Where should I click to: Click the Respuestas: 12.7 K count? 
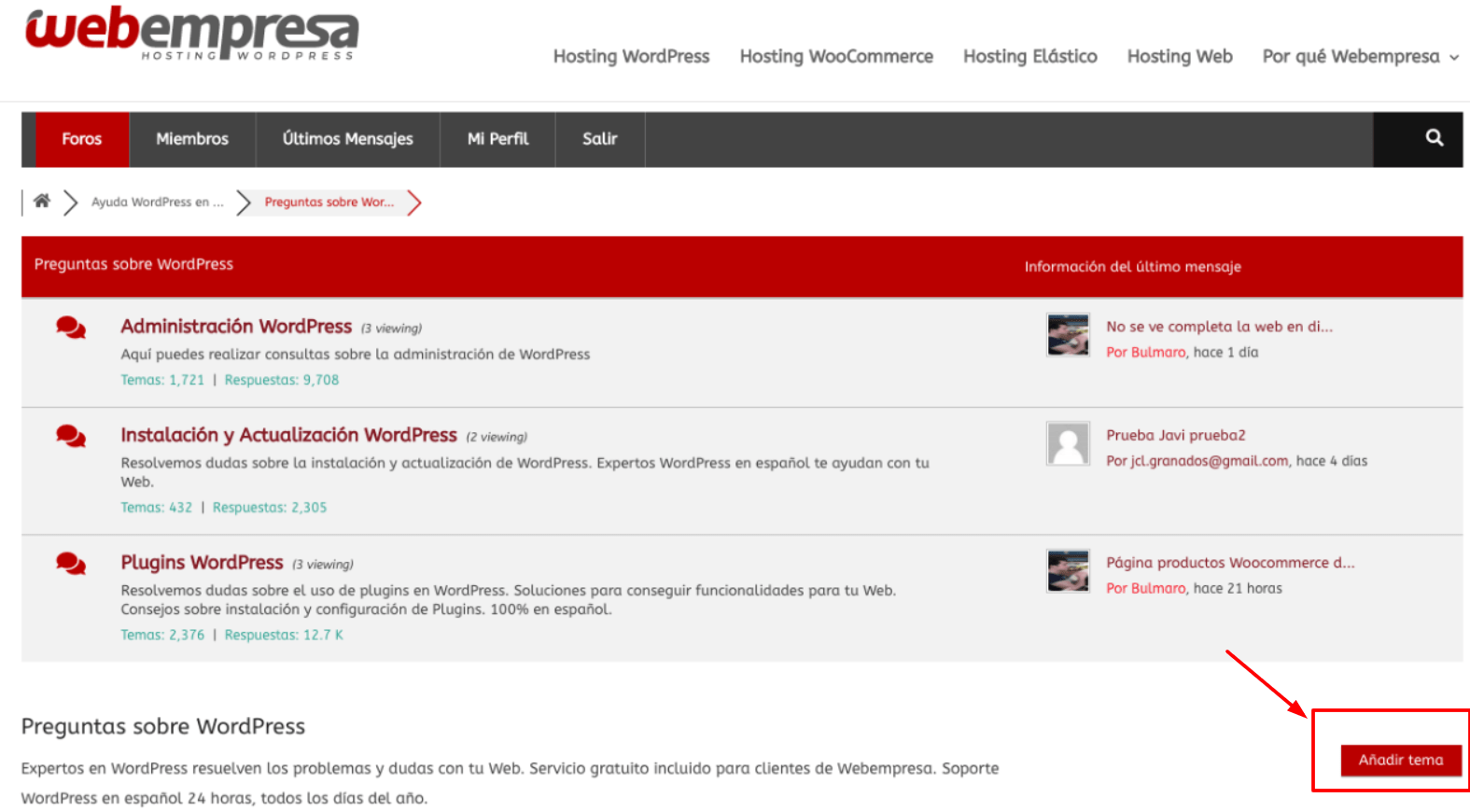[x=284, y=635]
